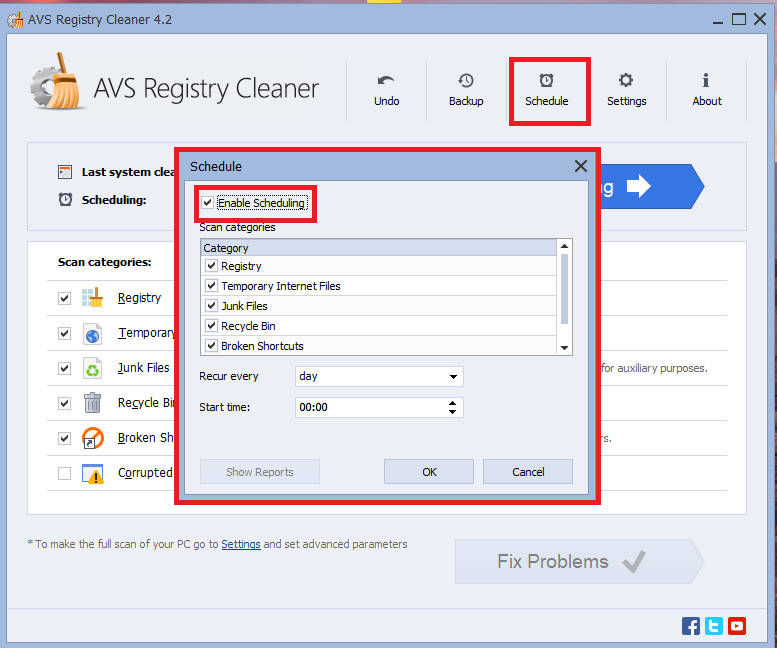This screenshot has width=777, height=648.
Task: Click the Registry label in main window
Action: 139,298
